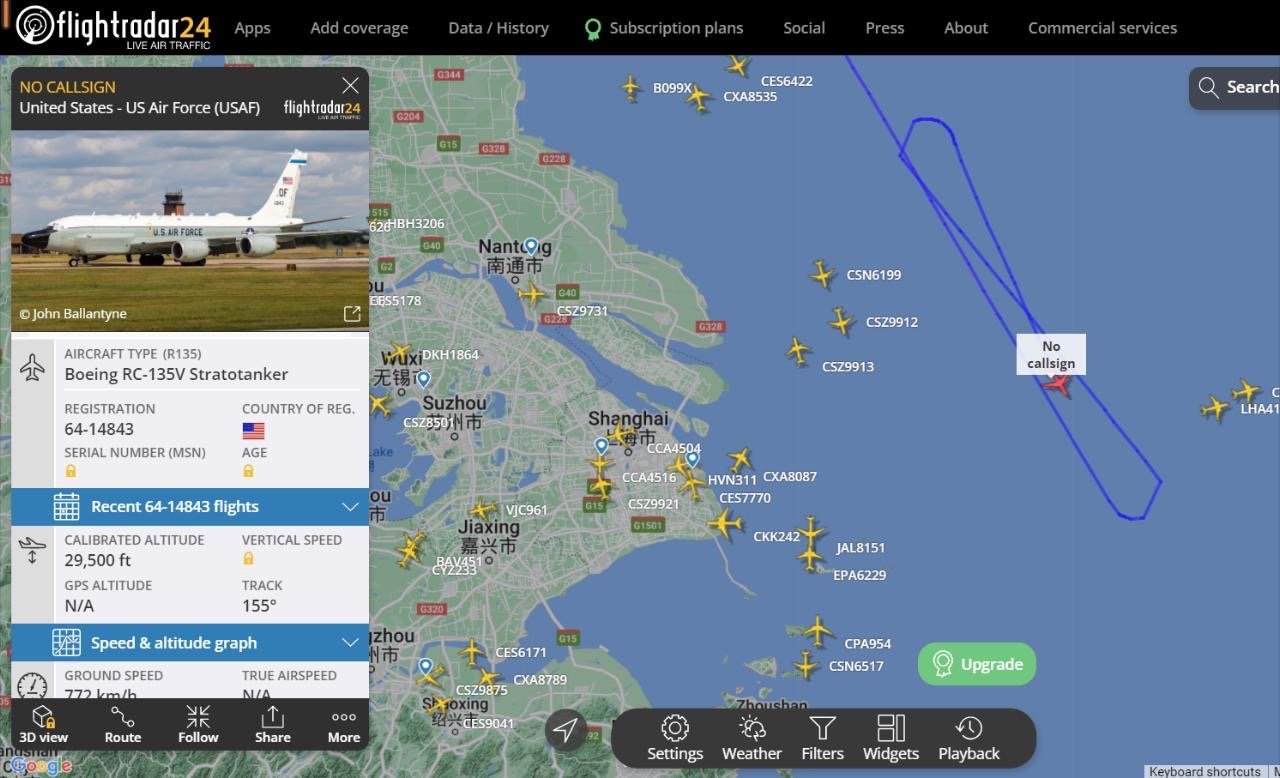Open the Subscription plans menu item

tap(664, 28)
